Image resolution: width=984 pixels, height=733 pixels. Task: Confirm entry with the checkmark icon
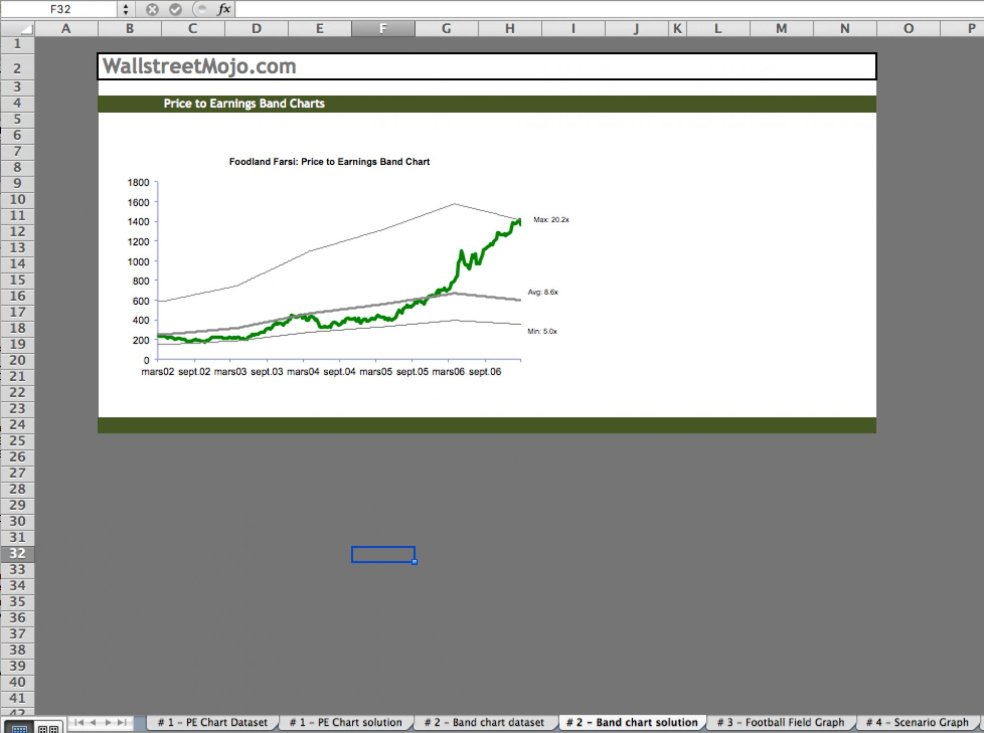tap(173, 9)
